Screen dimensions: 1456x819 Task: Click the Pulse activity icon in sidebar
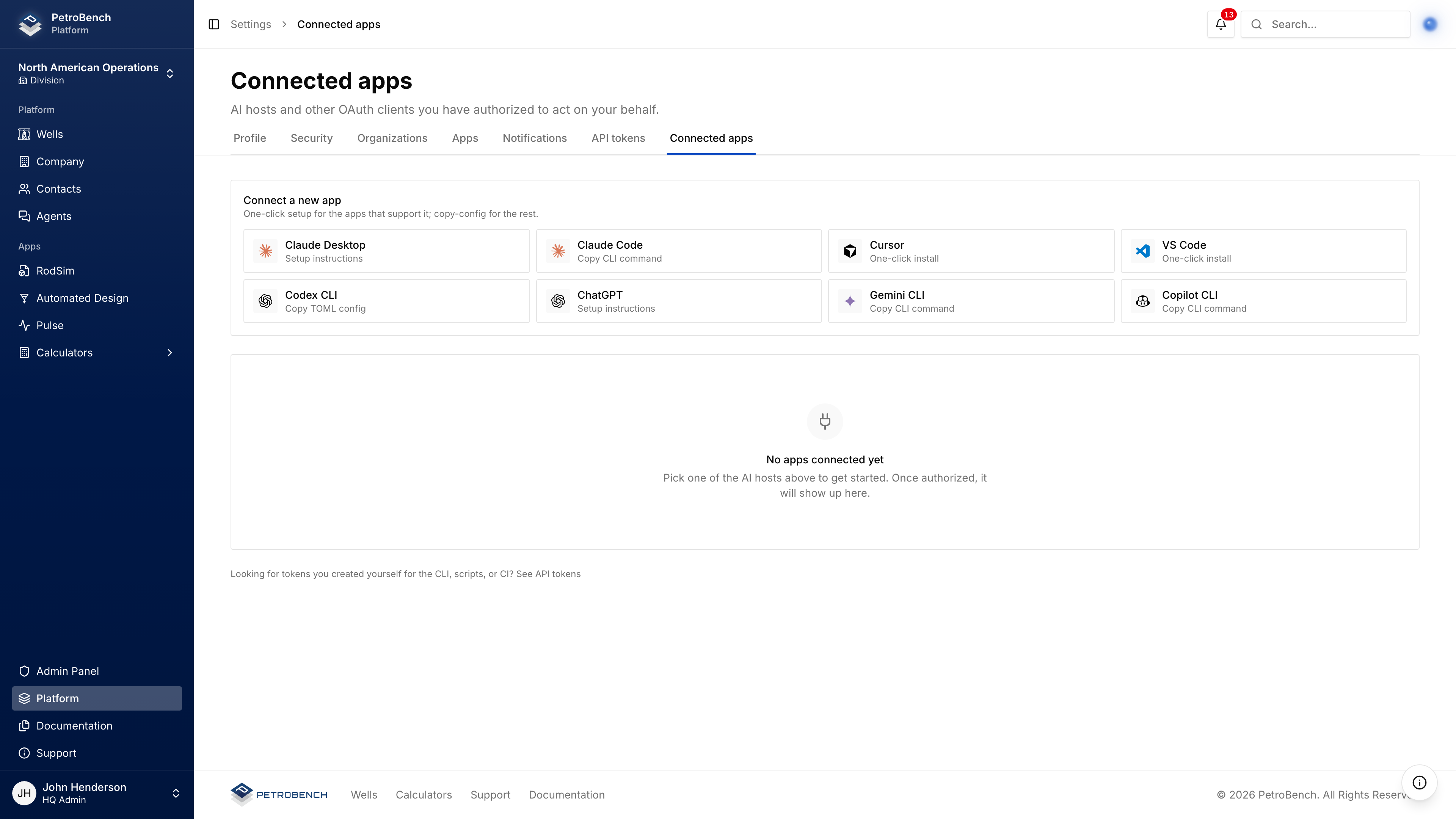coord(24,326)
